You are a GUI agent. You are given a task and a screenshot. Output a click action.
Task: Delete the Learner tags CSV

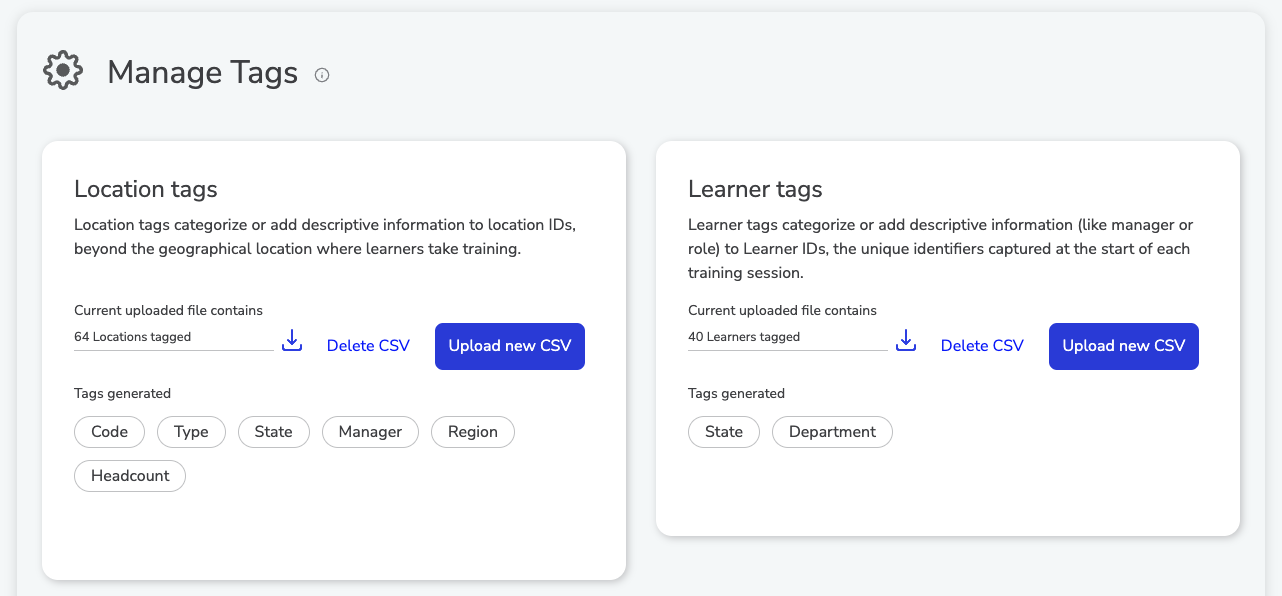tap(982, 346)
